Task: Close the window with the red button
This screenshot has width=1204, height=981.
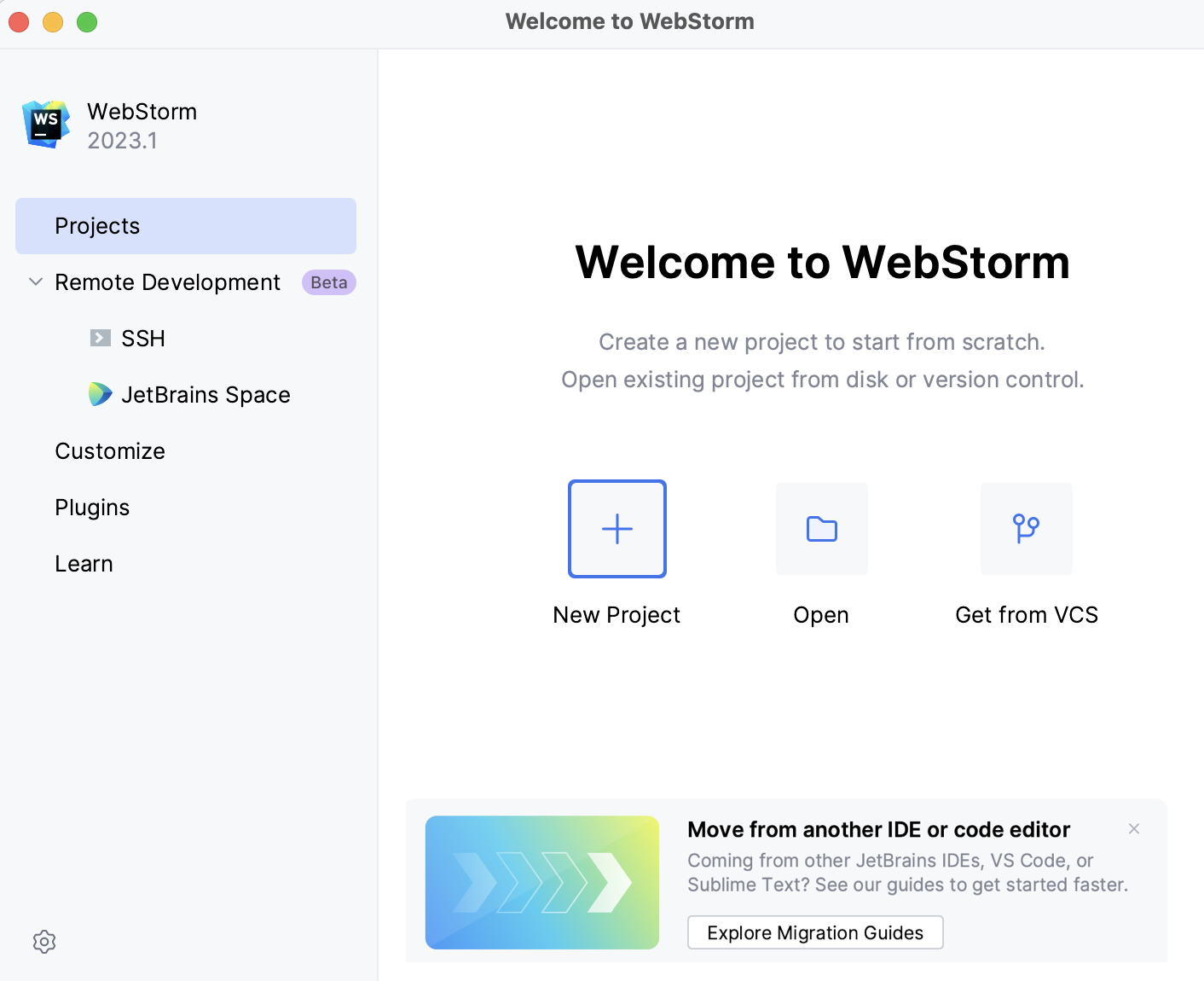Action: (19, 22)
